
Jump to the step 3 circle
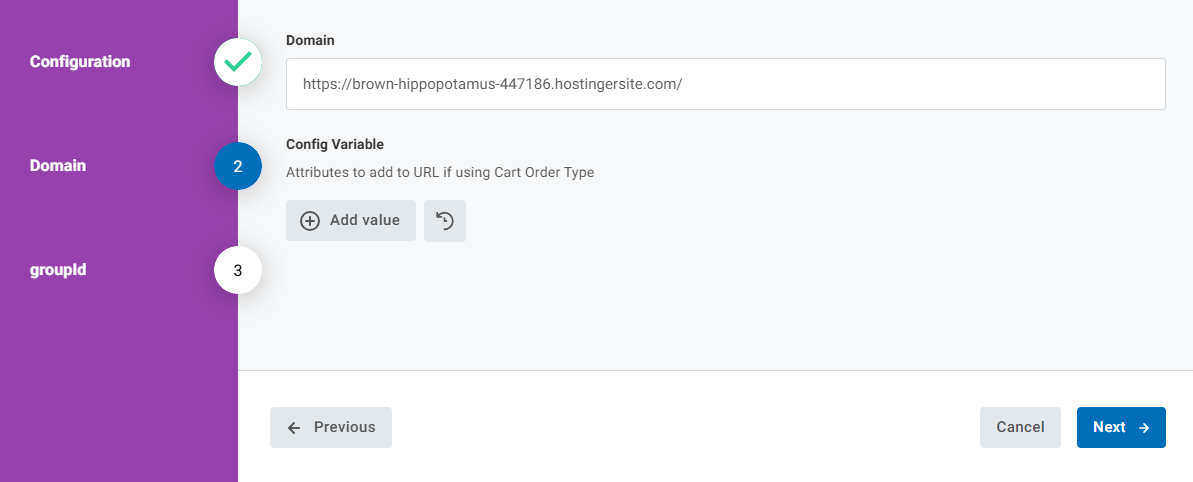pos(238,270)
